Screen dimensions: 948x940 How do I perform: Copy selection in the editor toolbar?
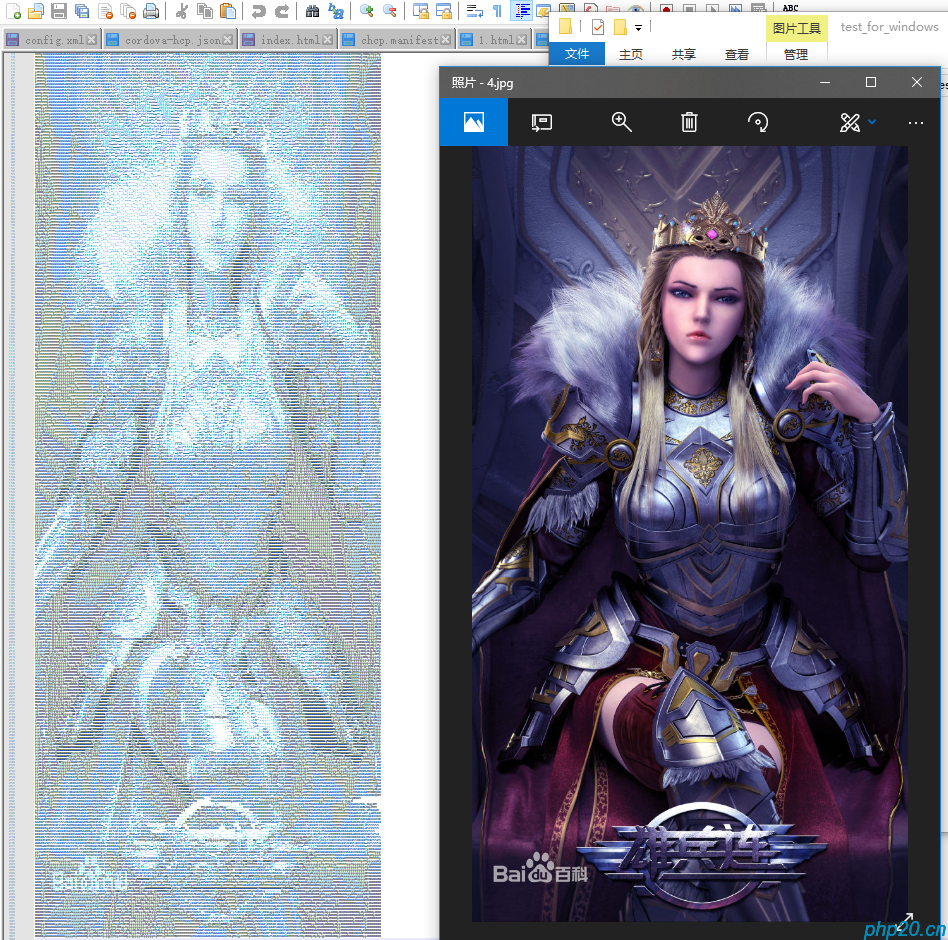[x=204, y=10]
